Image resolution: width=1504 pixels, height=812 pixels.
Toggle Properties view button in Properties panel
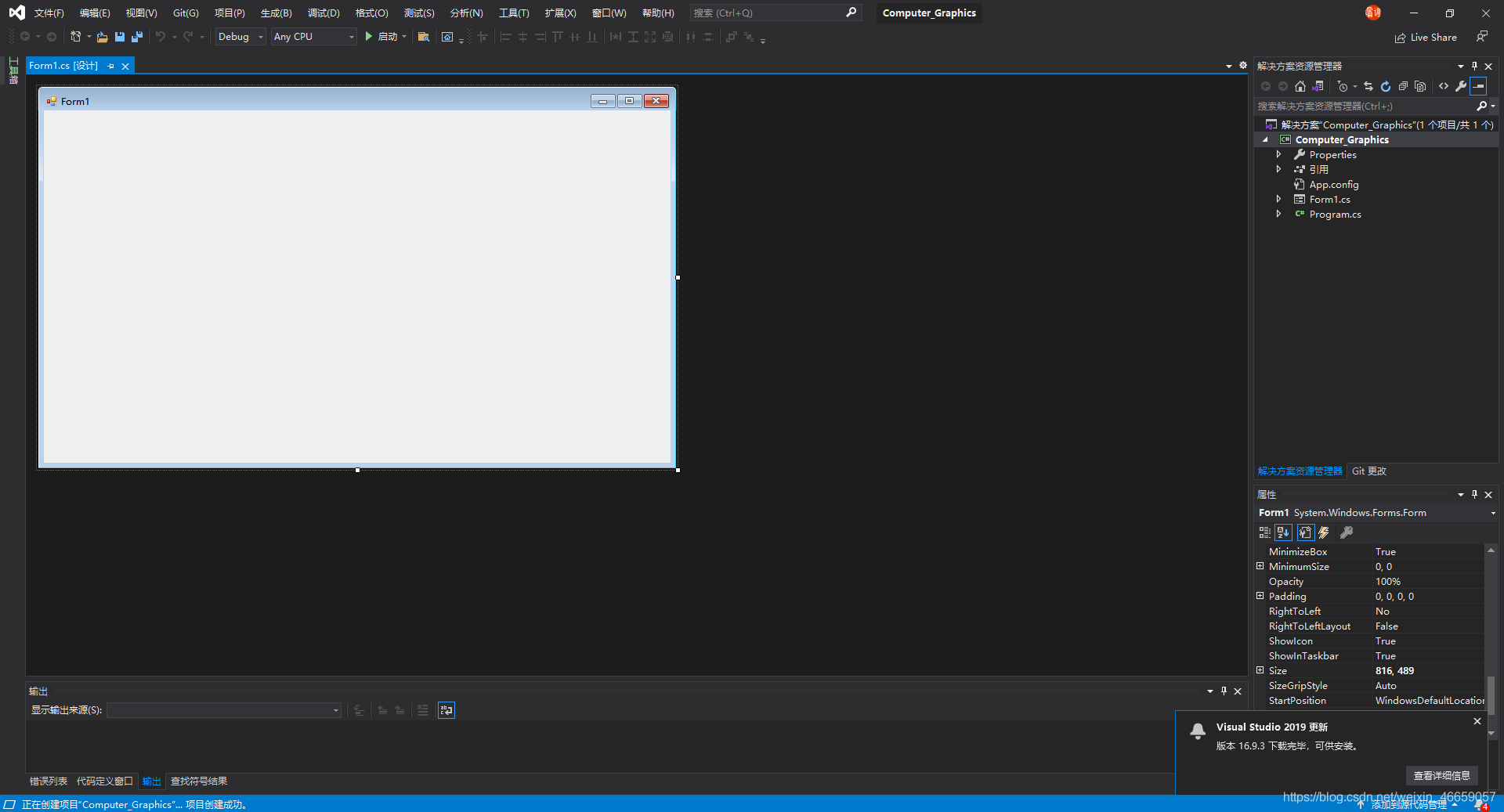click(x=1305, y=532)
